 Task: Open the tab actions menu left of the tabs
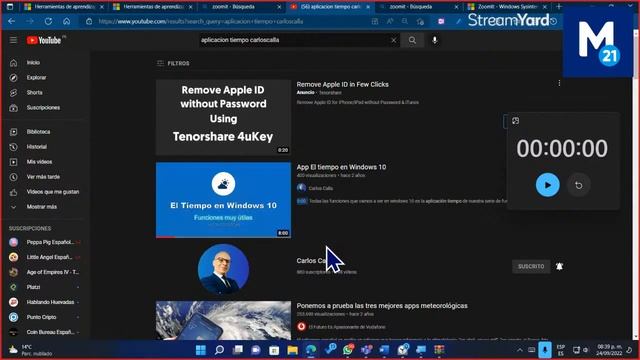10,7
